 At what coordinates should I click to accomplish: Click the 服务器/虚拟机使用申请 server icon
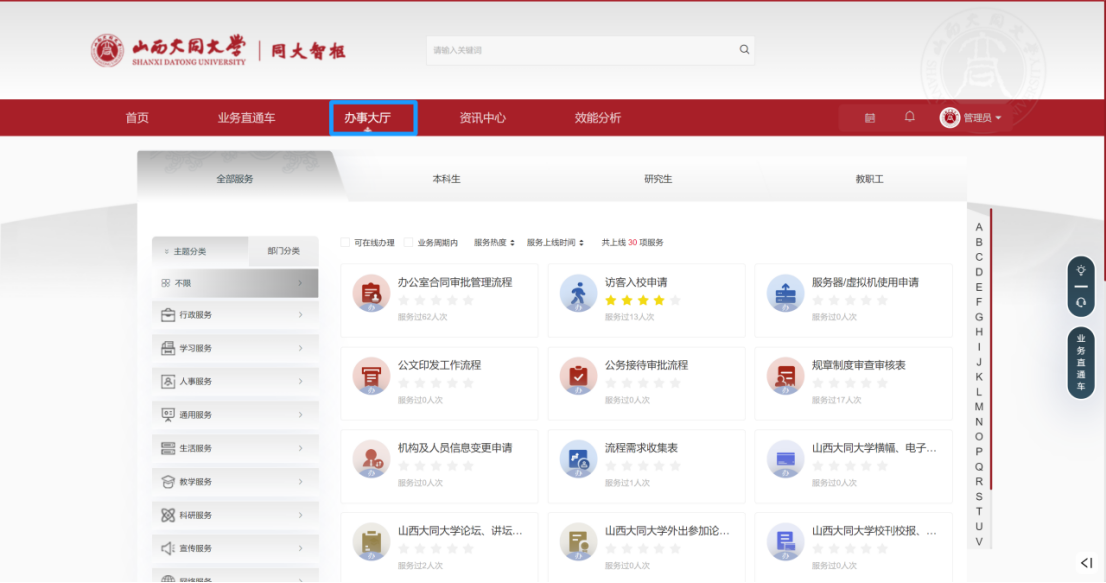click(785, 292)
